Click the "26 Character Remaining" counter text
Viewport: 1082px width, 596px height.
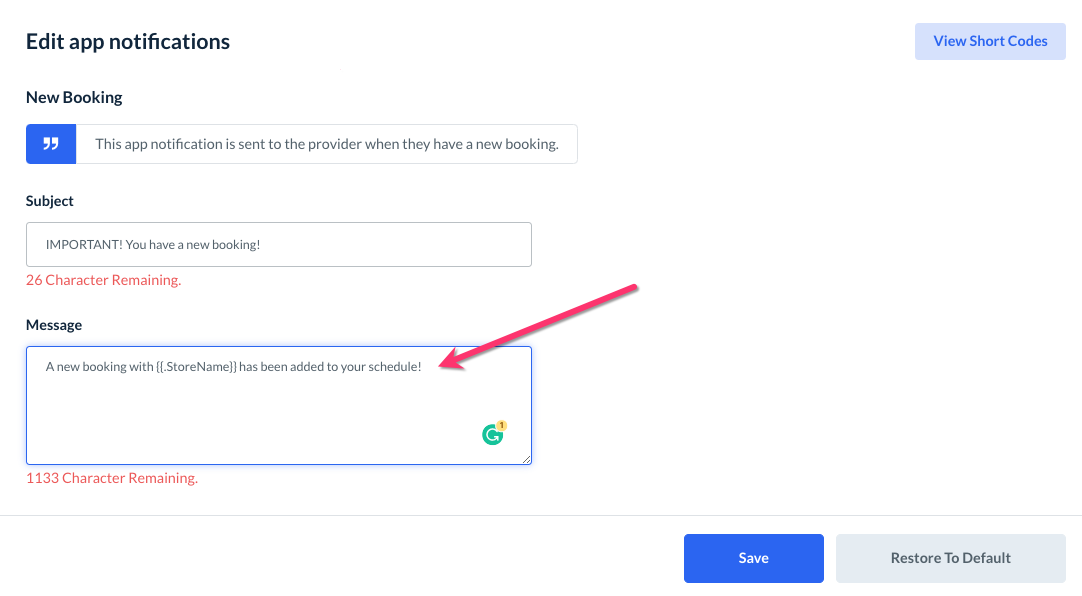coord(103,280)
